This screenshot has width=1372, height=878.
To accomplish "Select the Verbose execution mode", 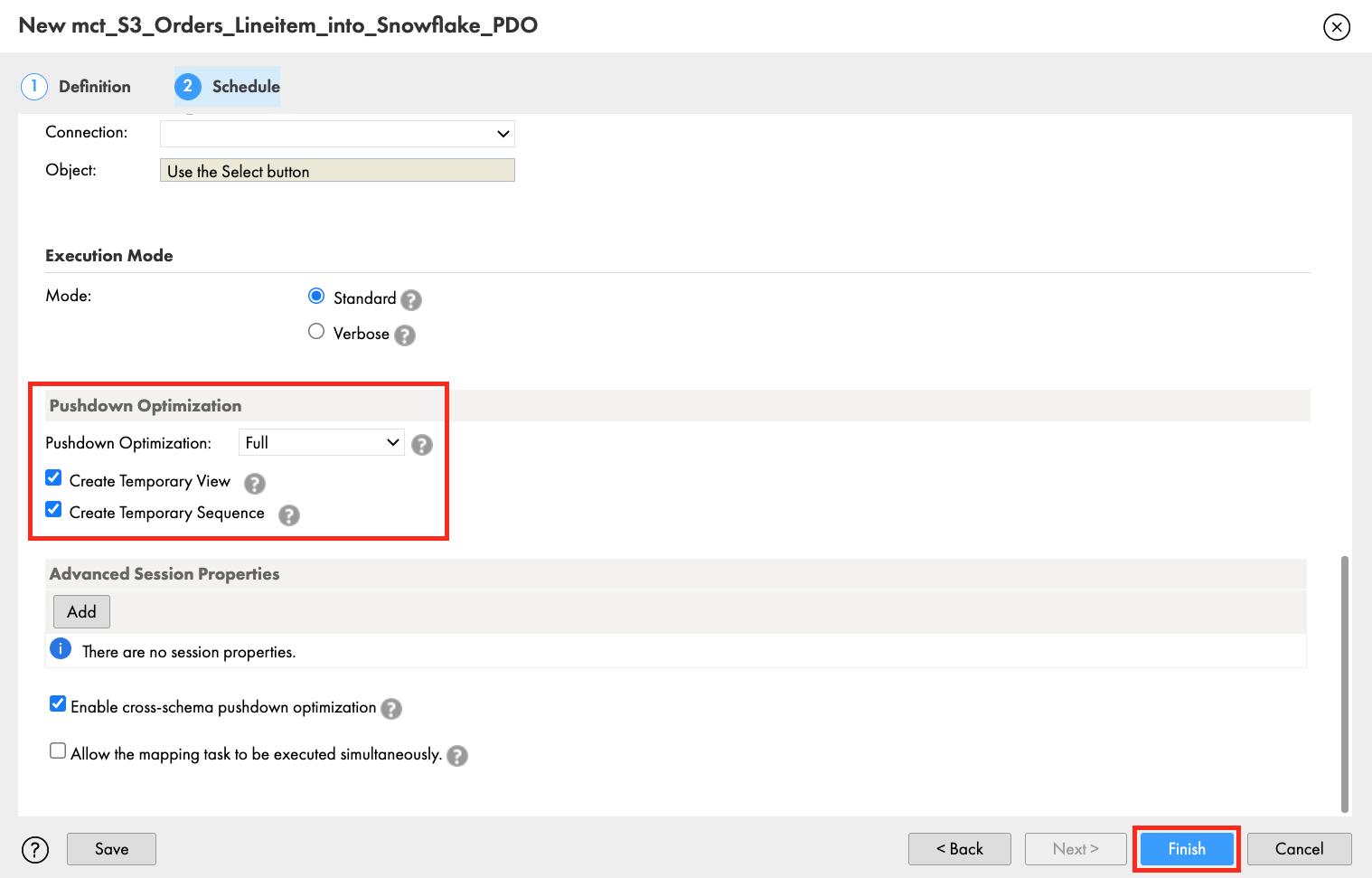I will tap(316, 332).
